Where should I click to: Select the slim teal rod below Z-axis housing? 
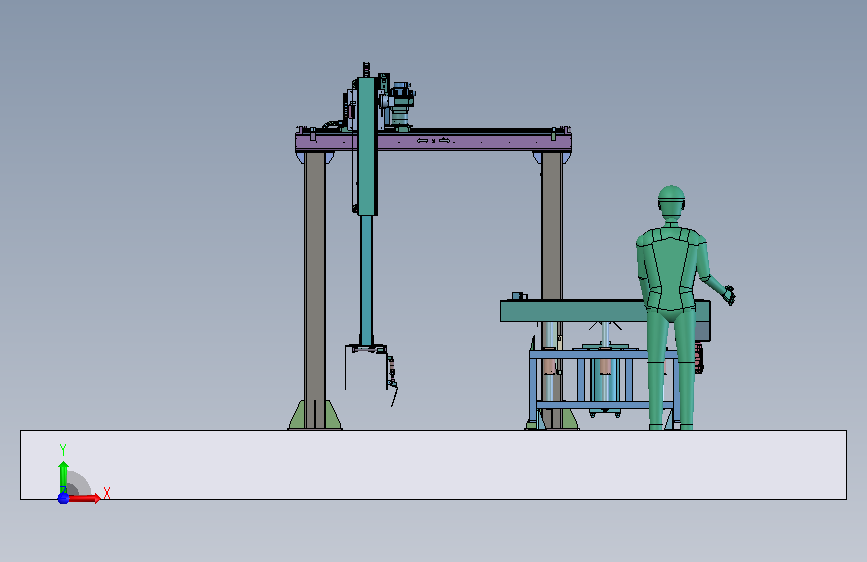[366, 280]
